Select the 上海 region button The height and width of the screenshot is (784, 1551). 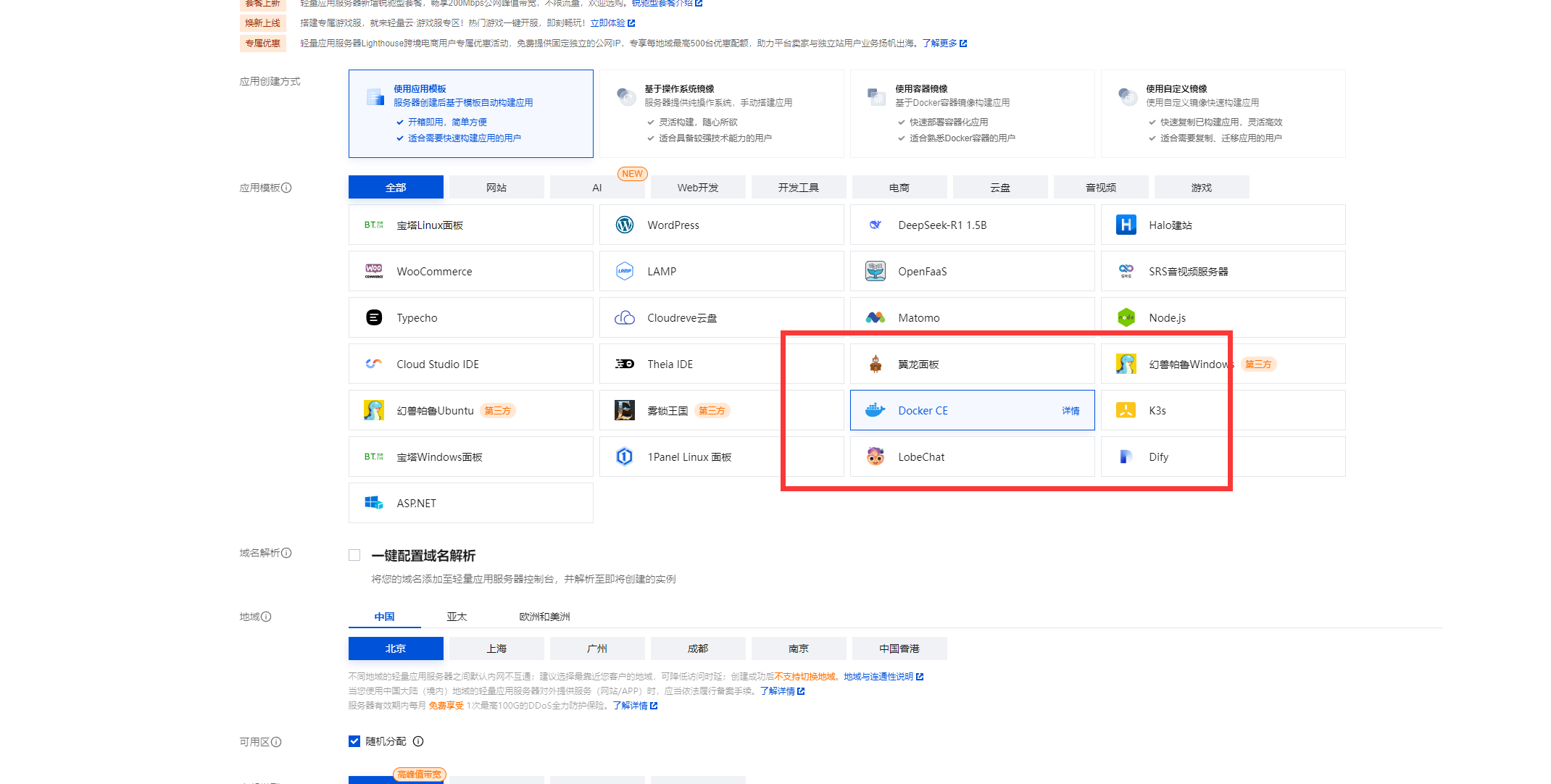[496, 649]
